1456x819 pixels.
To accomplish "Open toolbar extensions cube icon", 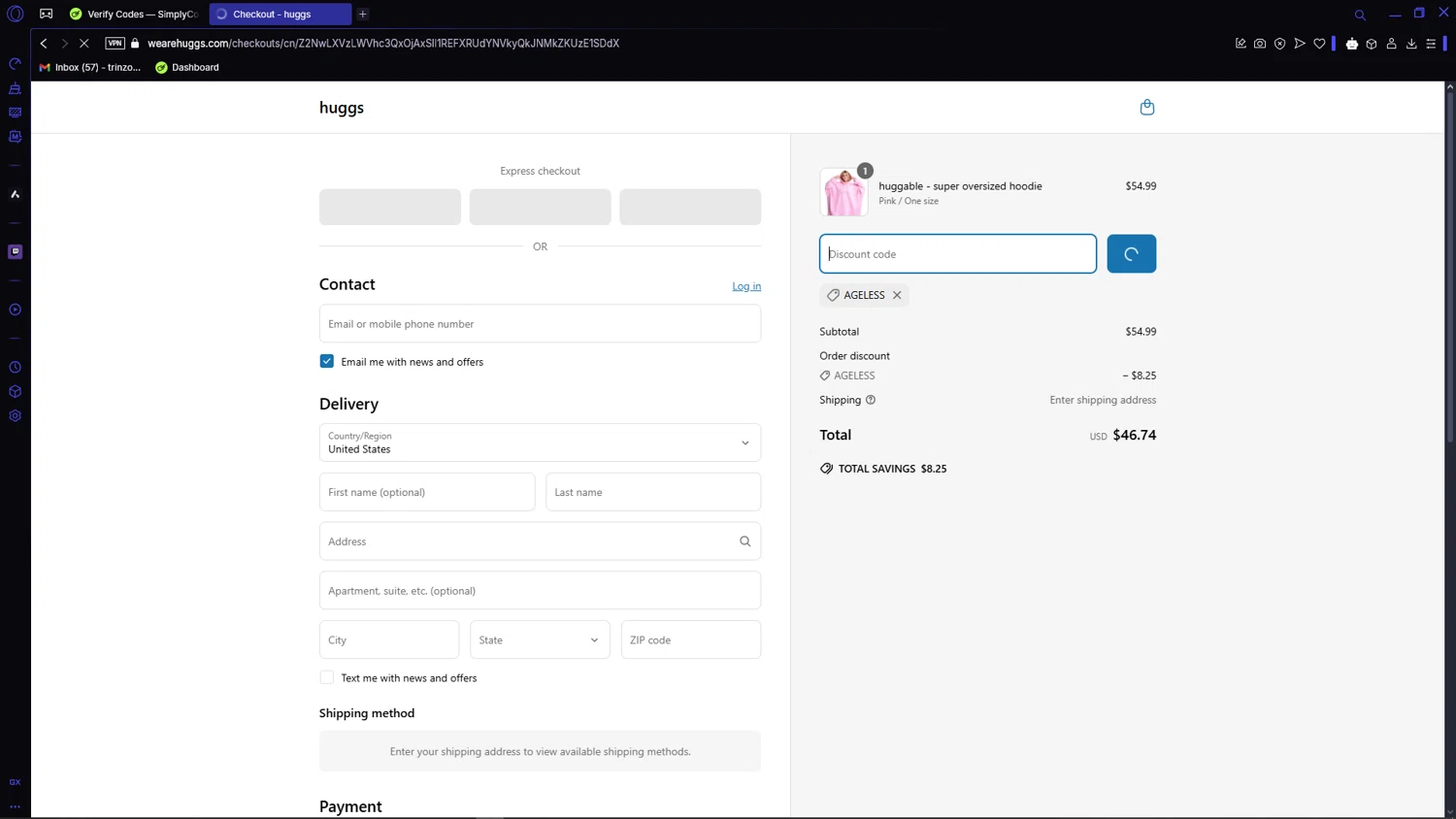I will tap(1372, 44).
